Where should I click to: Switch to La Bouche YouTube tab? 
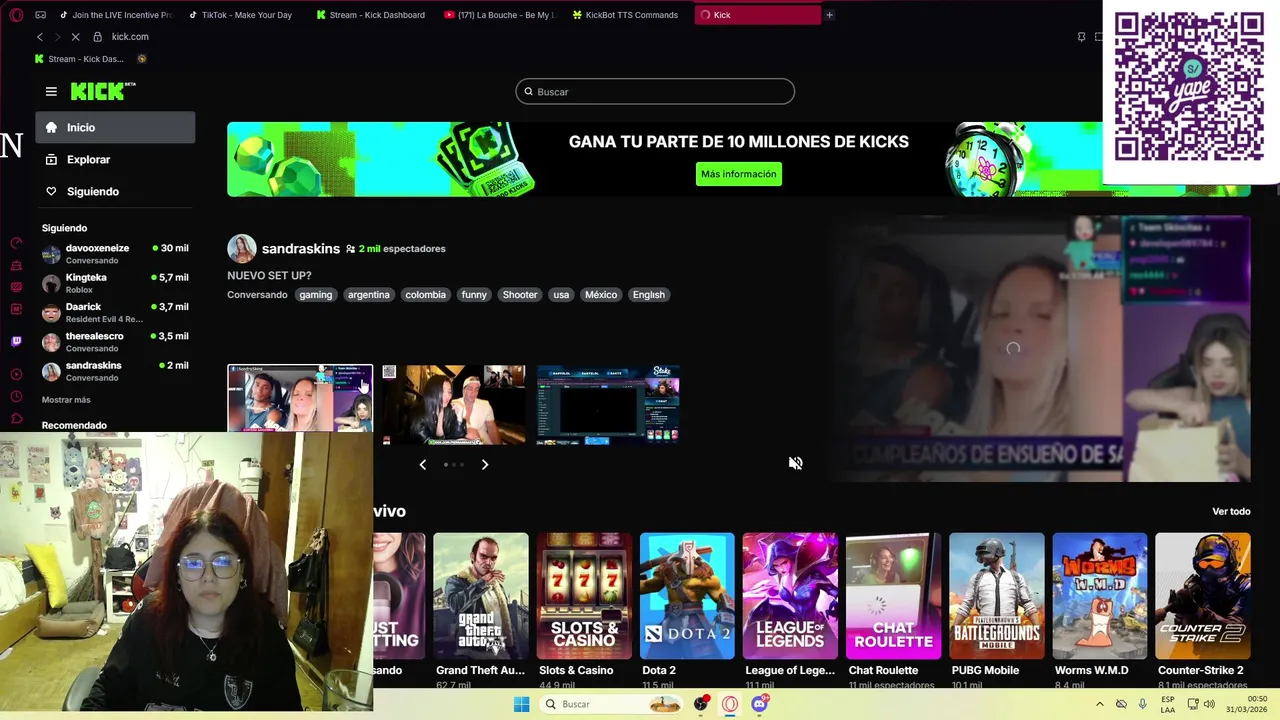pos(500,15)
